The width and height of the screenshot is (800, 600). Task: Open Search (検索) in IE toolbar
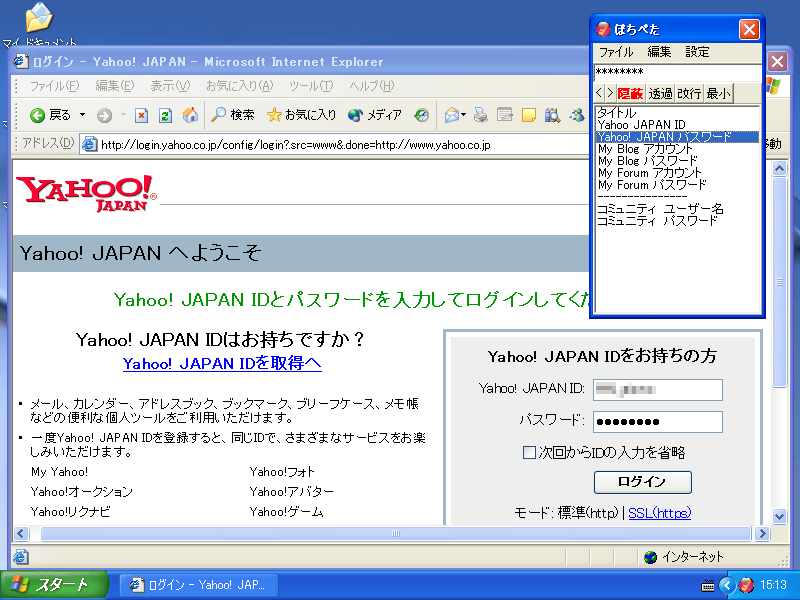(x=233, y=115)
